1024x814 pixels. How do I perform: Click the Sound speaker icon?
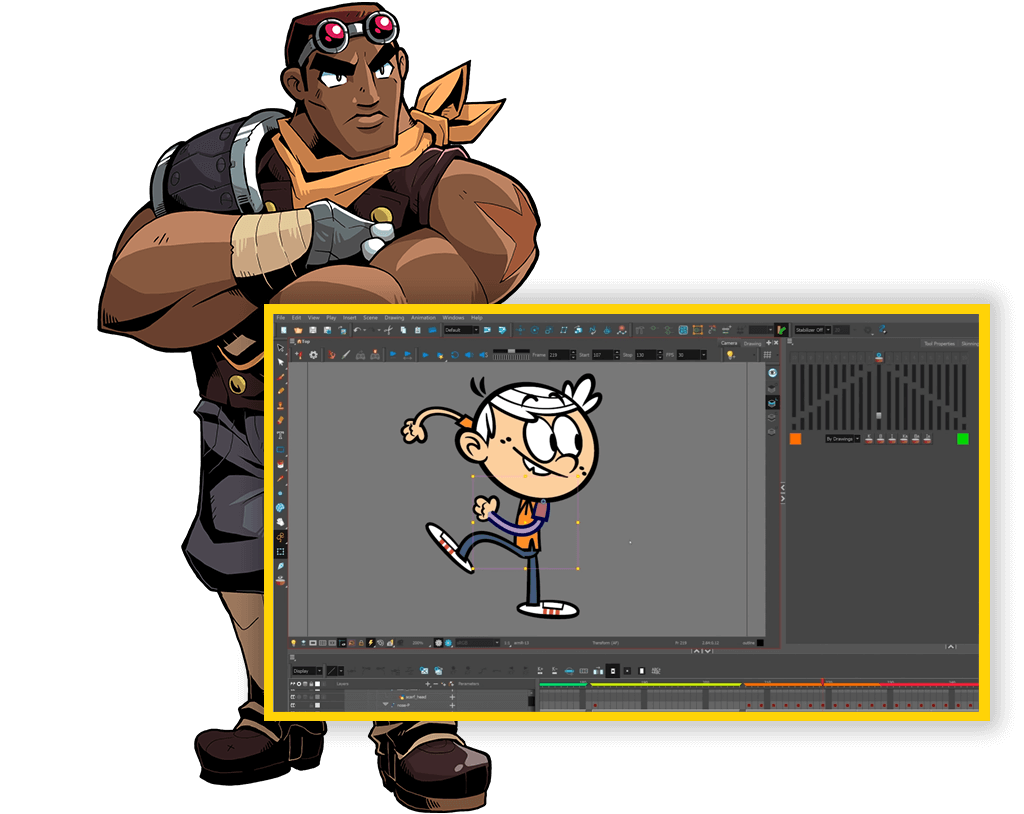click(x=469, y=355)
